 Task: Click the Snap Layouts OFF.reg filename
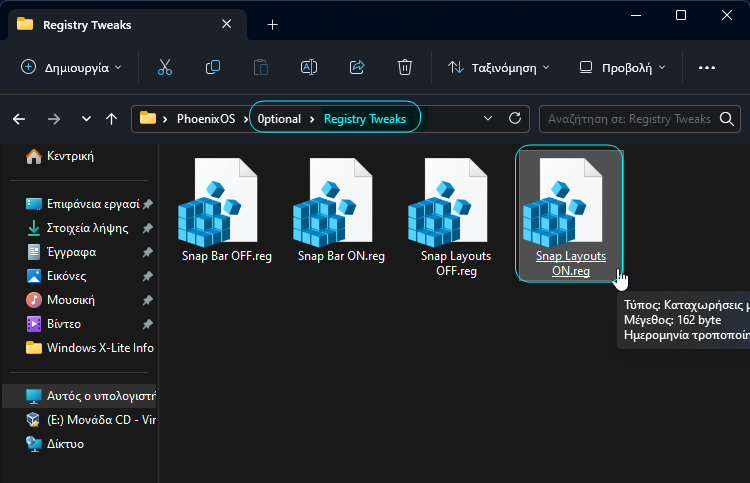456,263
